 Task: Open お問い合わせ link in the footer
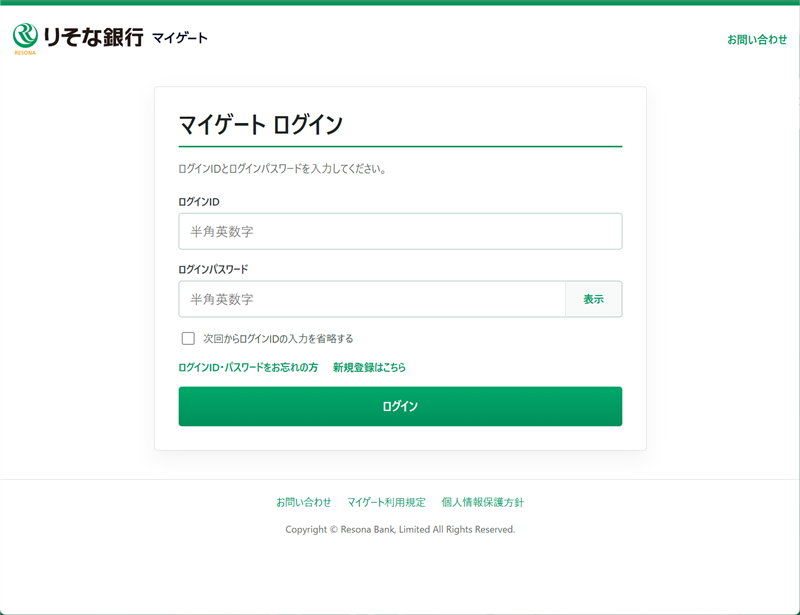coord(304,502)
